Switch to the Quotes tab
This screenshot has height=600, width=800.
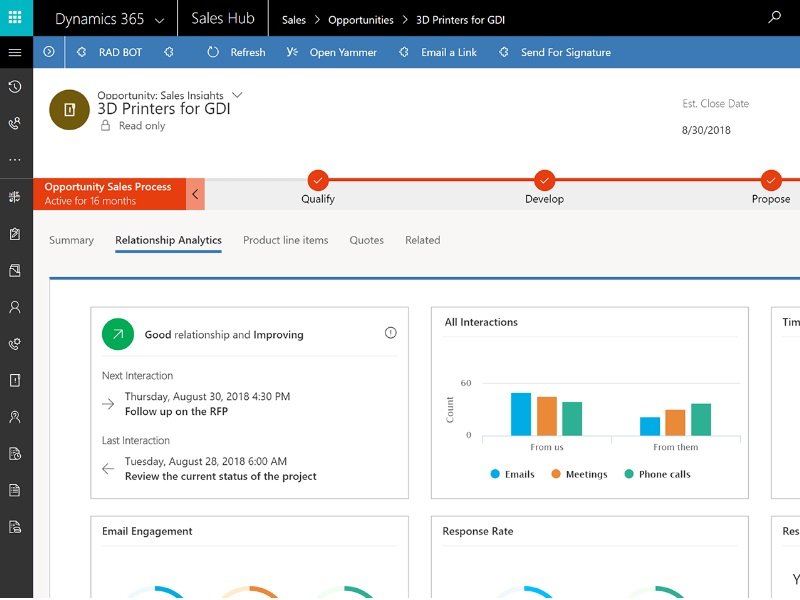pos(366,240)
